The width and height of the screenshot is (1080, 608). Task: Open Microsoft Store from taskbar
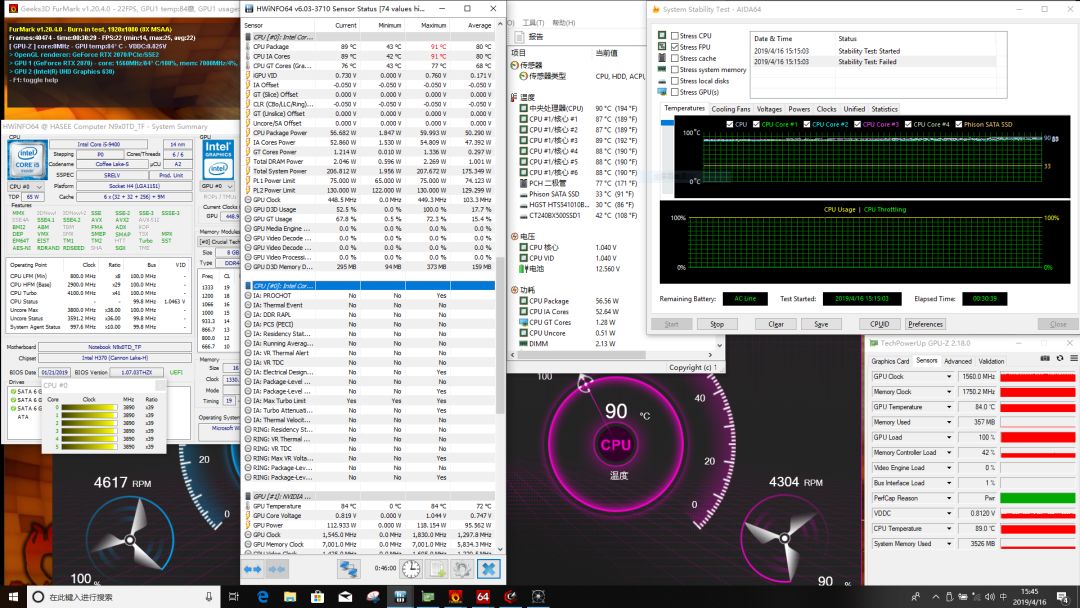318,596
